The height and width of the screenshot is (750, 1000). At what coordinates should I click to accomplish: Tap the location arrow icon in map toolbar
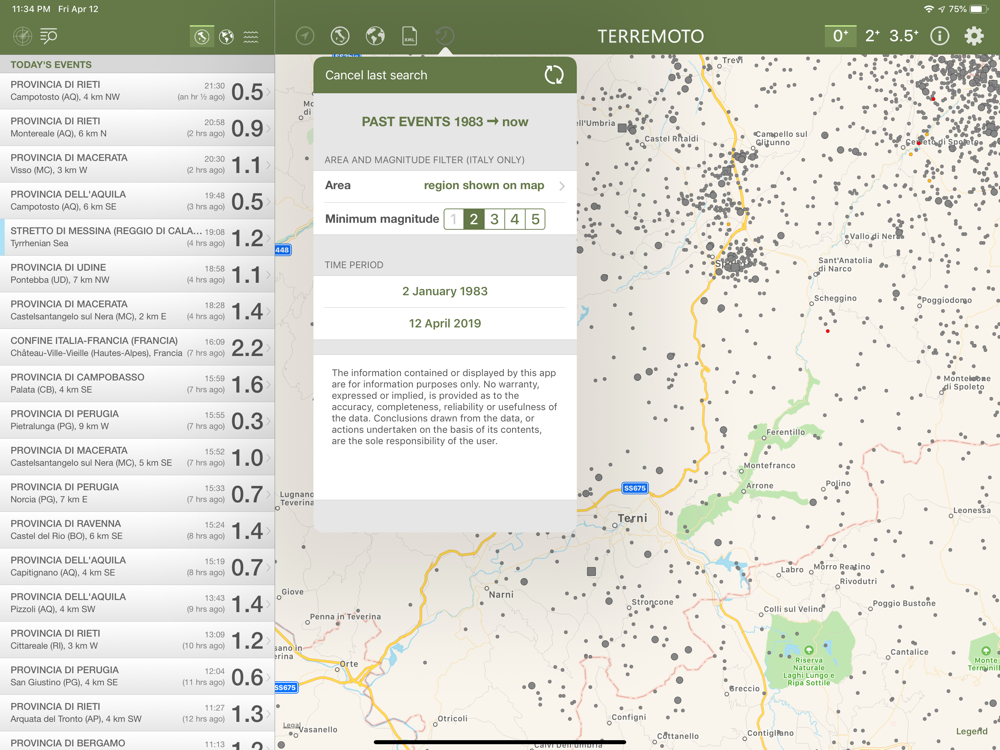305,36
